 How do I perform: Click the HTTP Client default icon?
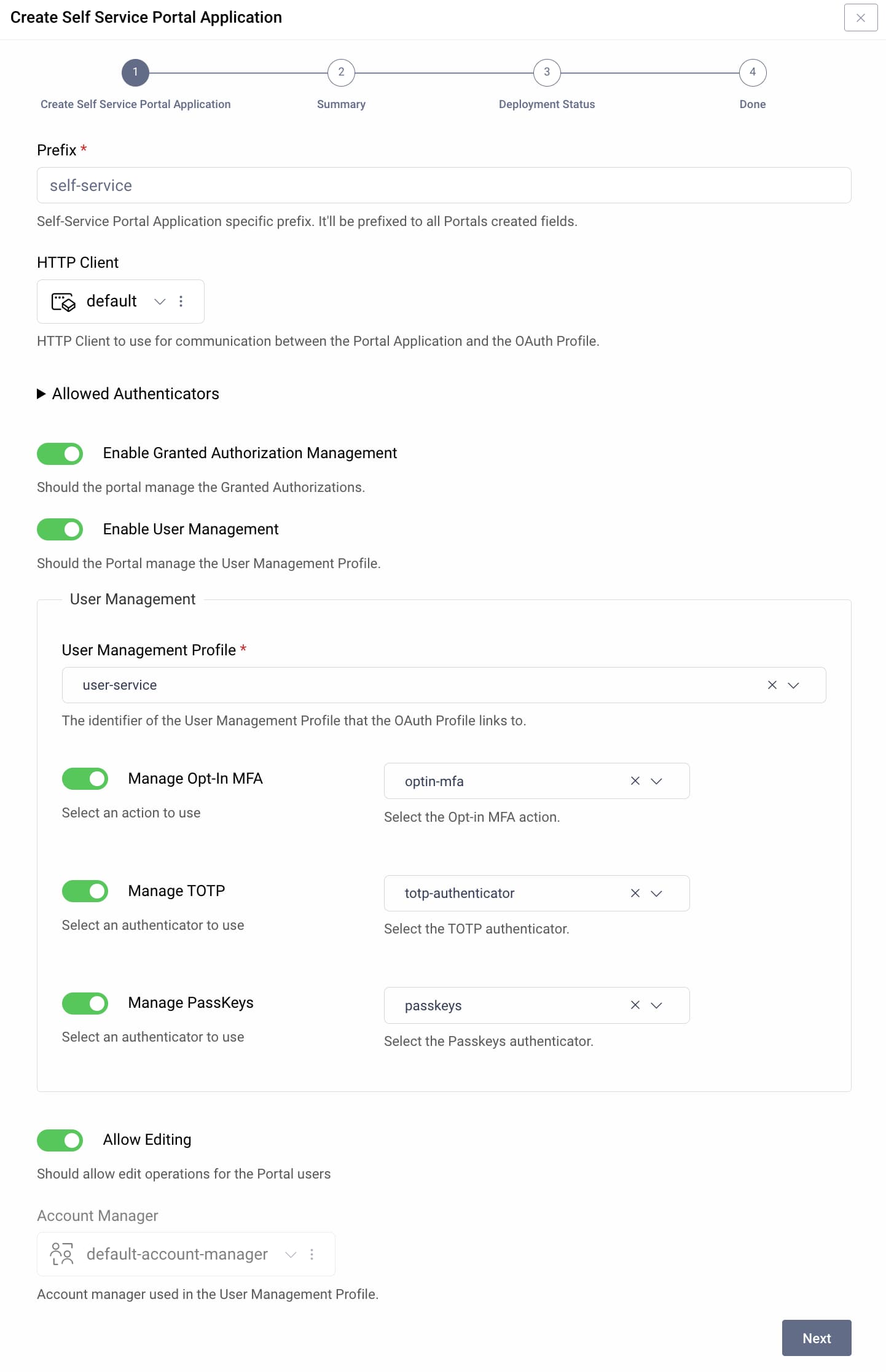[x=63, y=302]
